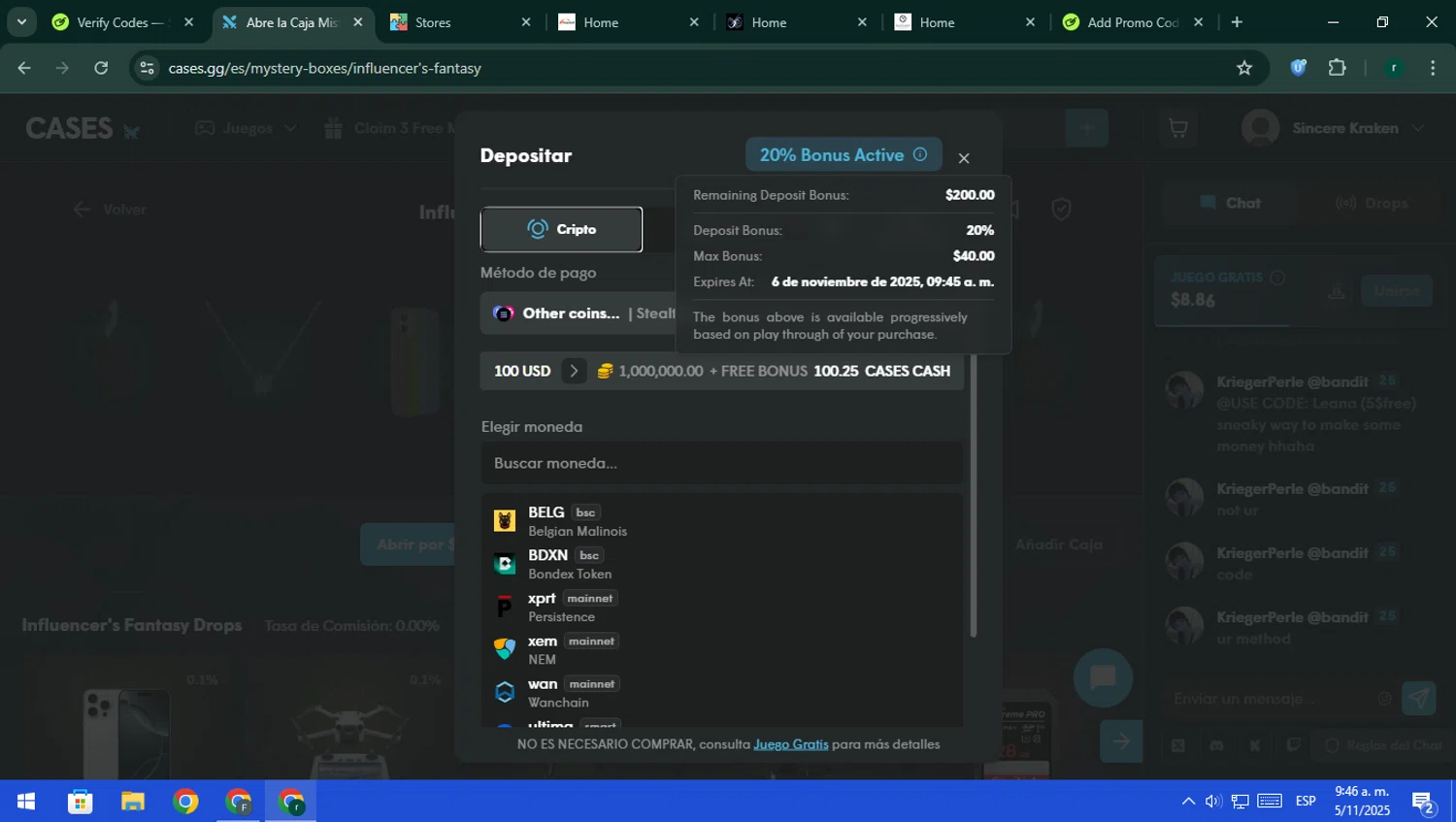Viewport: 1456px width, 822px height.
Task: Expand the Juegos menu
Action: tap(246, 128)
